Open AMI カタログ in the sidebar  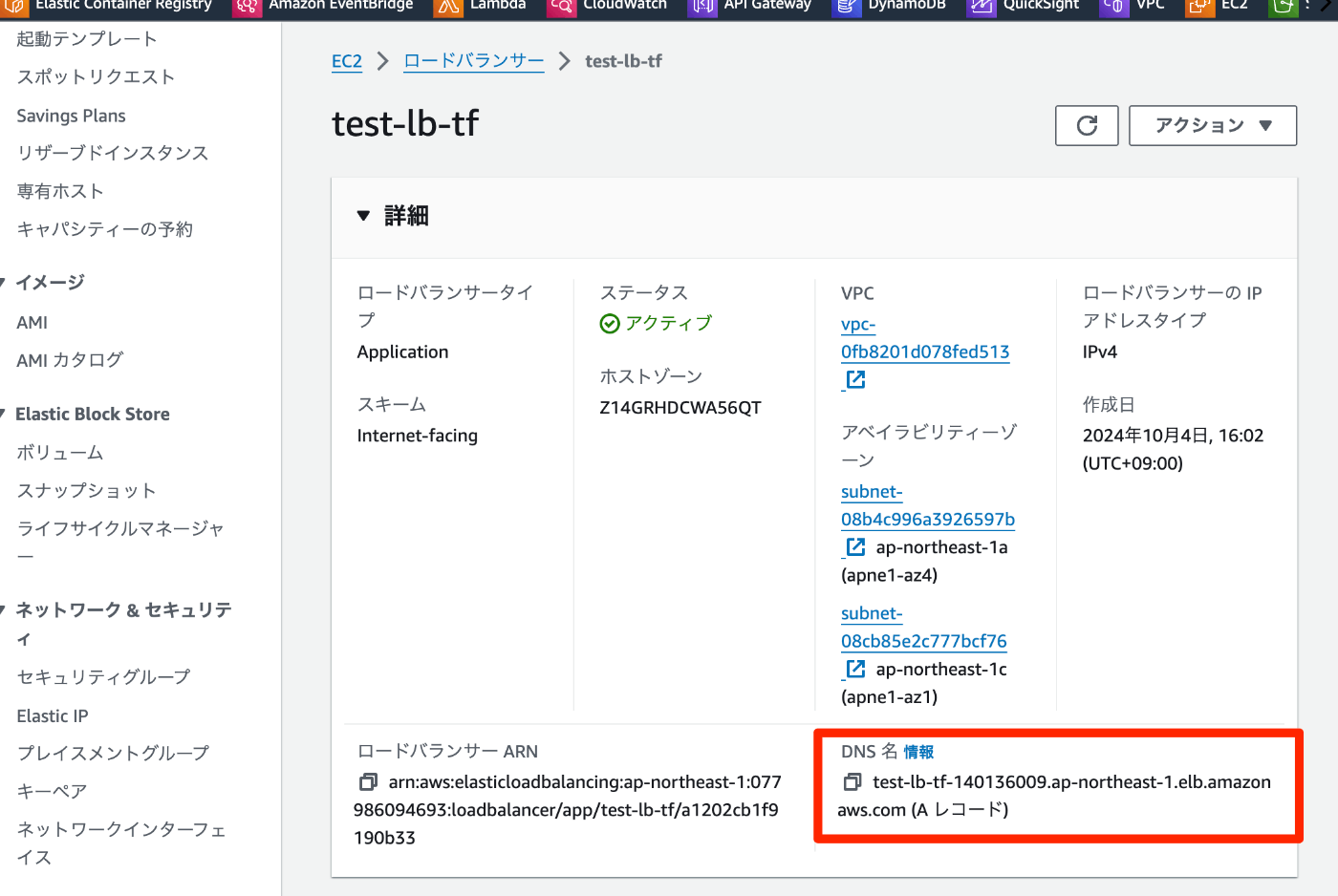(x=70, y=360)
